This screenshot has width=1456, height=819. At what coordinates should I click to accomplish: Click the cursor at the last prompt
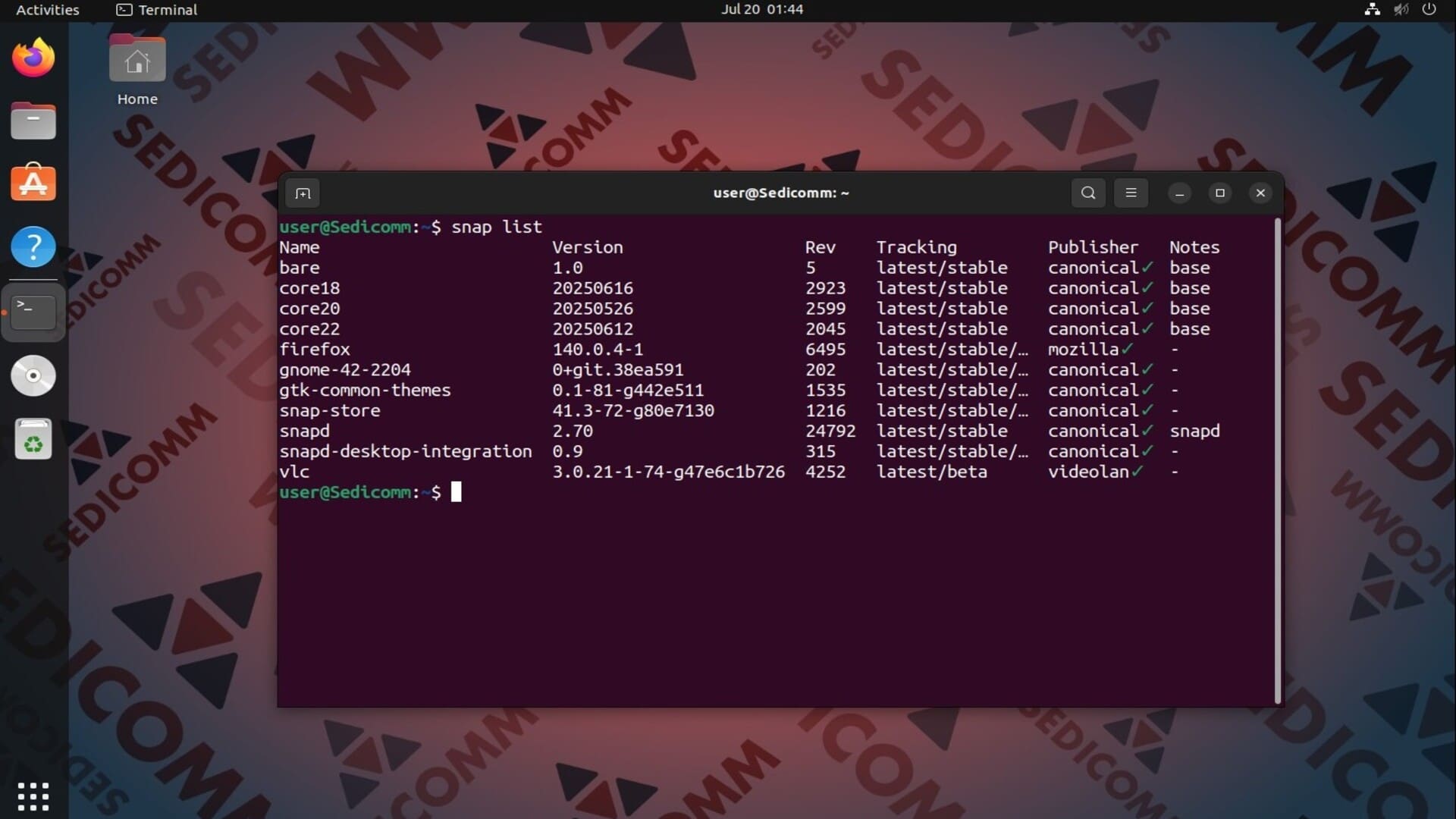[457, 492]
